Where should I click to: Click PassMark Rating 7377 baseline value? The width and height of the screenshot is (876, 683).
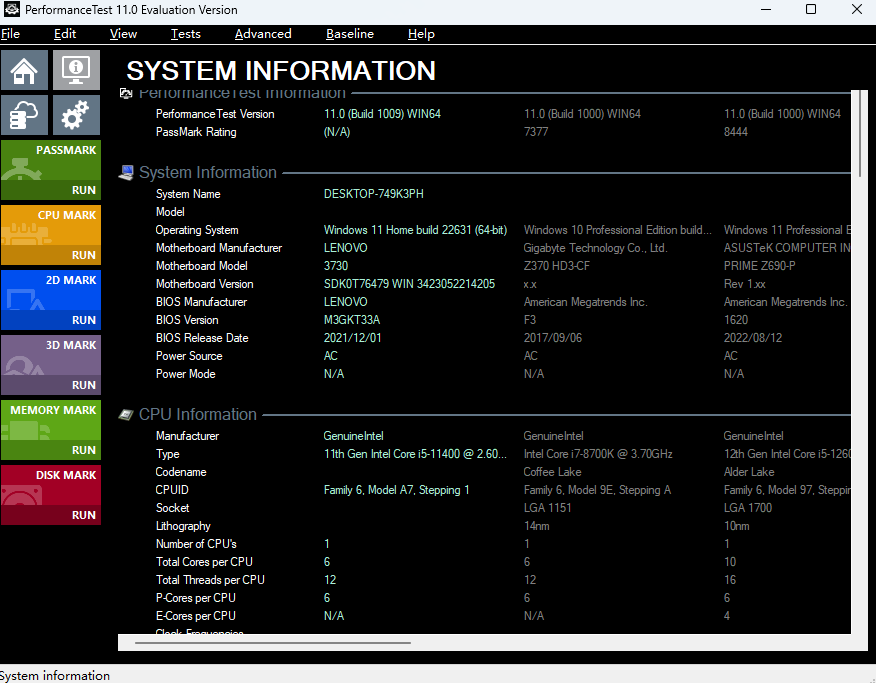tap(536, 132)
